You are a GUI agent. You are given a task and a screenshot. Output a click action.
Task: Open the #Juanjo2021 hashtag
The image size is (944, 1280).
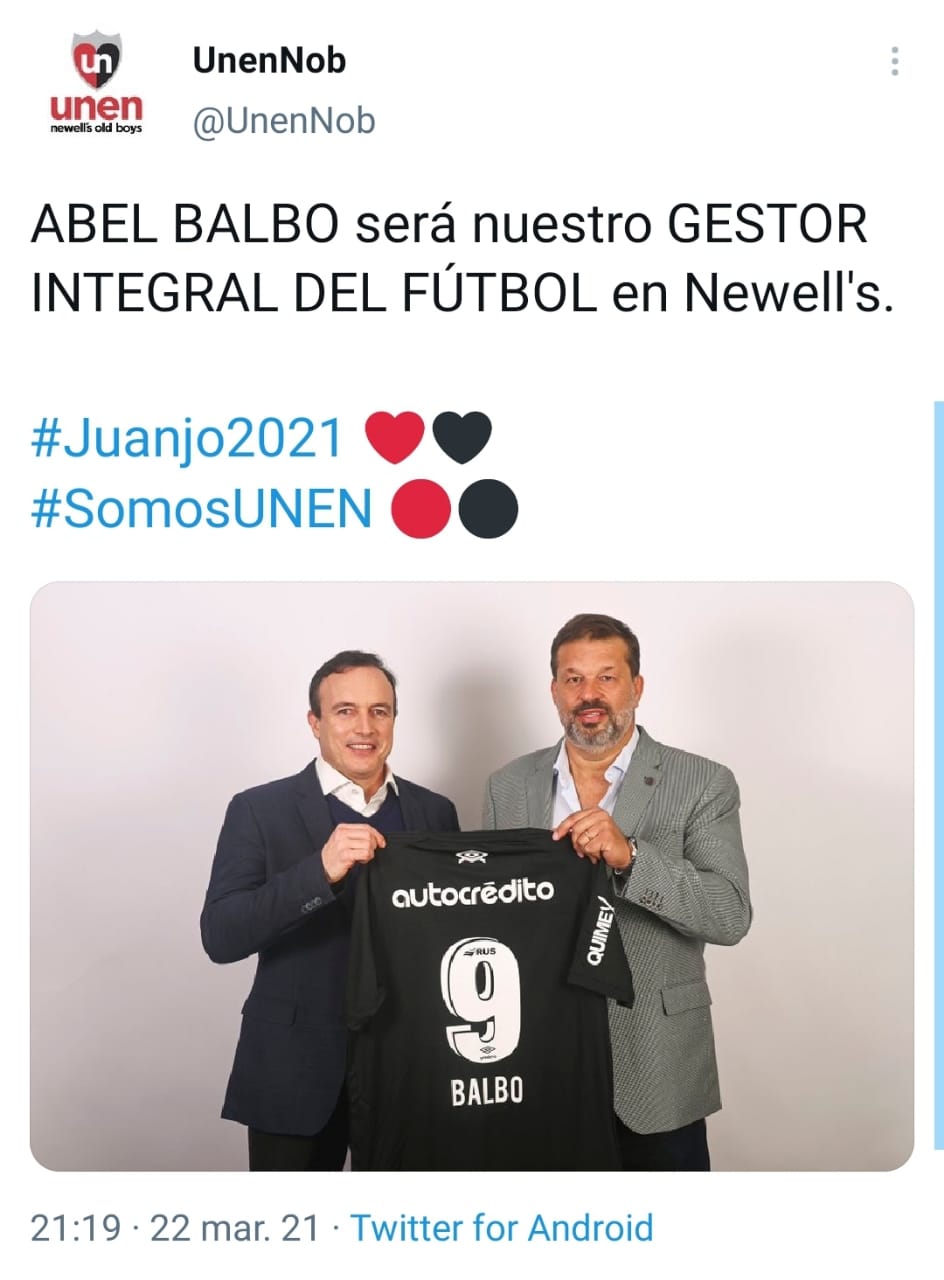coord(188,438)
